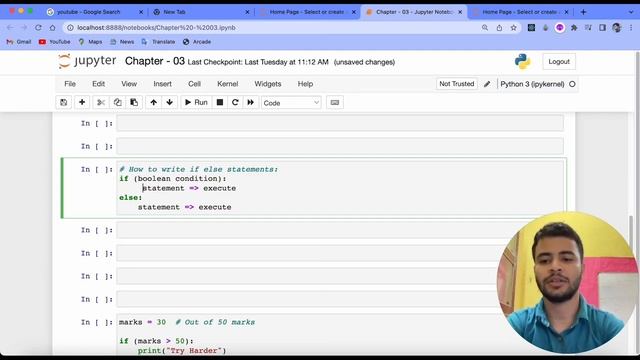
Task: Open the cell type Code dropdown
Action: 291,103
